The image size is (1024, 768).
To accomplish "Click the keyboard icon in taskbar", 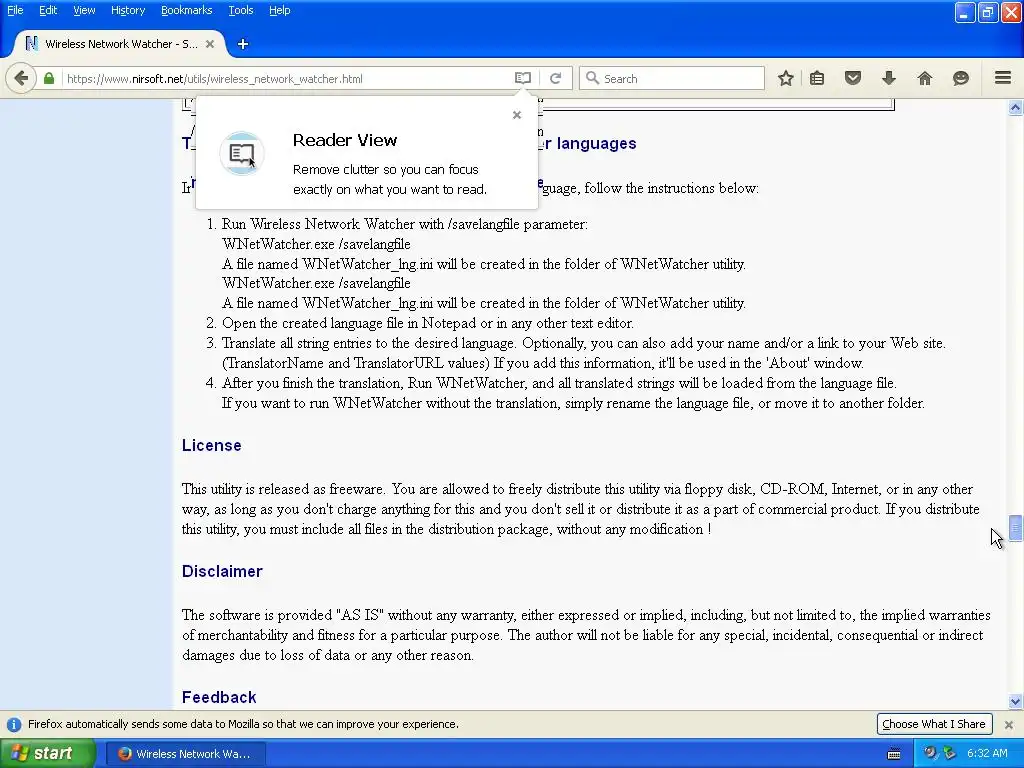I will 894,754.
